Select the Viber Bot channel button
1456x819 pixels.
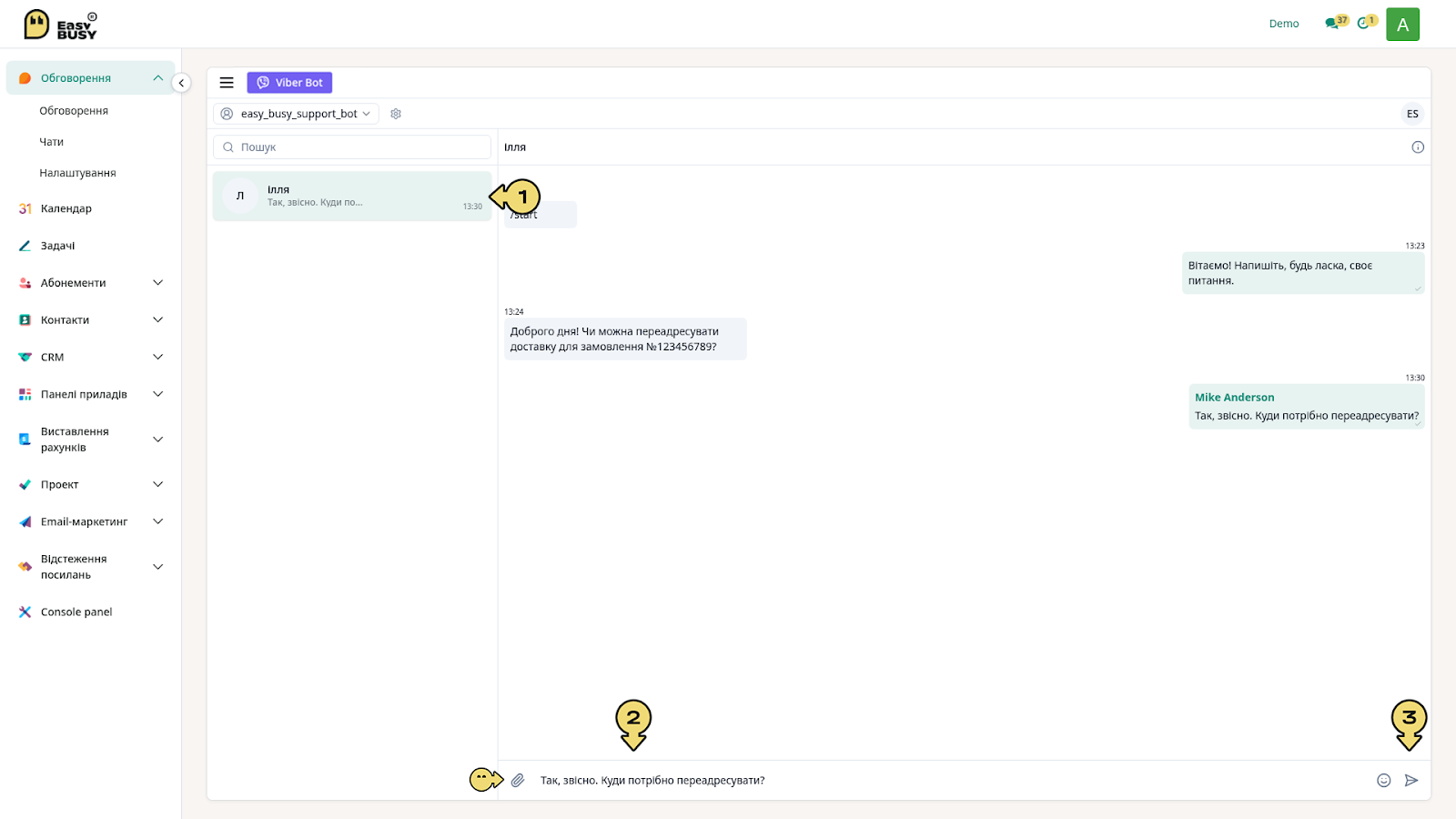[x=289, y=83]
